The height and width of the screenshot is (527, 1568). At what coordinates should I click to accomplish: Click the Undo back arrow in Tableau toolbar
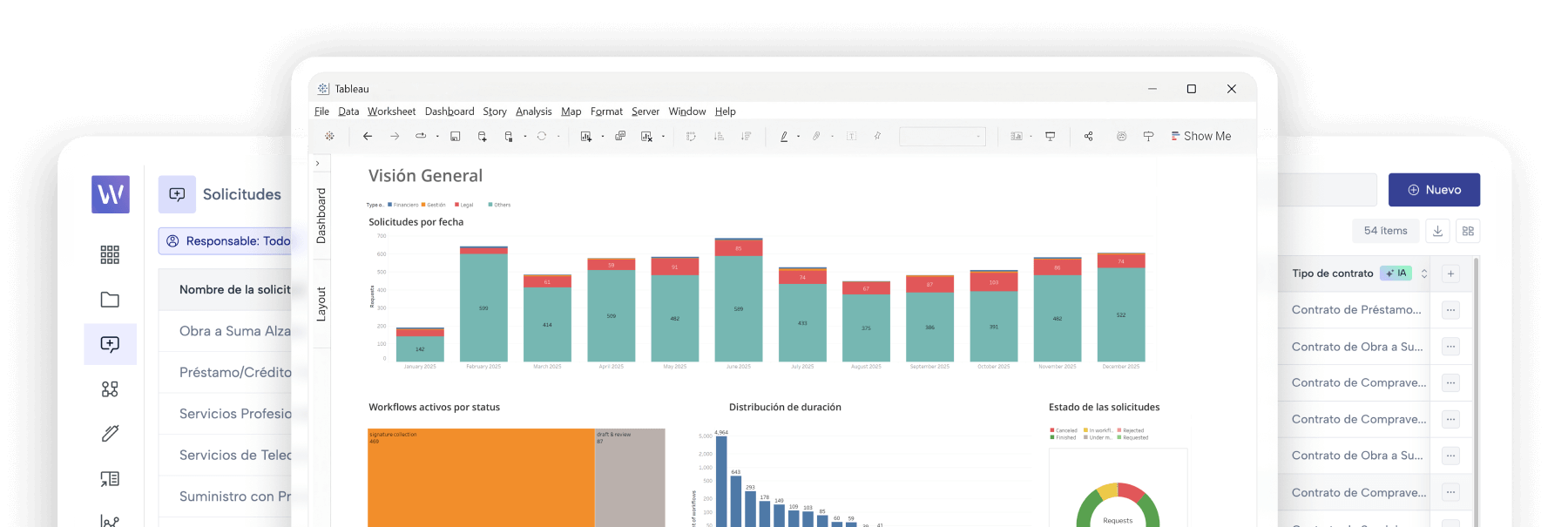(x=368, y=136)
